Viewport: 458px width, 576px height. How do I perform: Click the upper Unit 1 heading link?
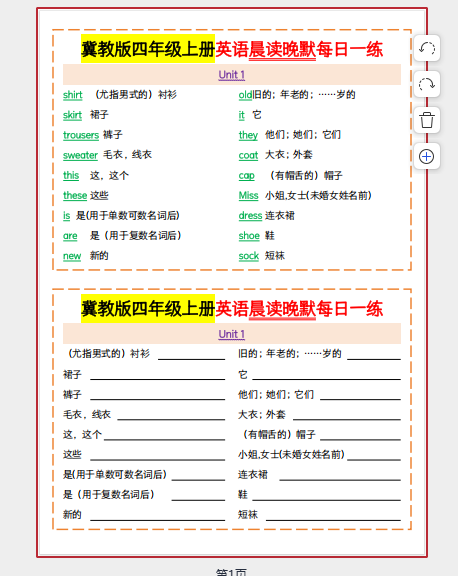pyautogui.click(x=231, y=75)
